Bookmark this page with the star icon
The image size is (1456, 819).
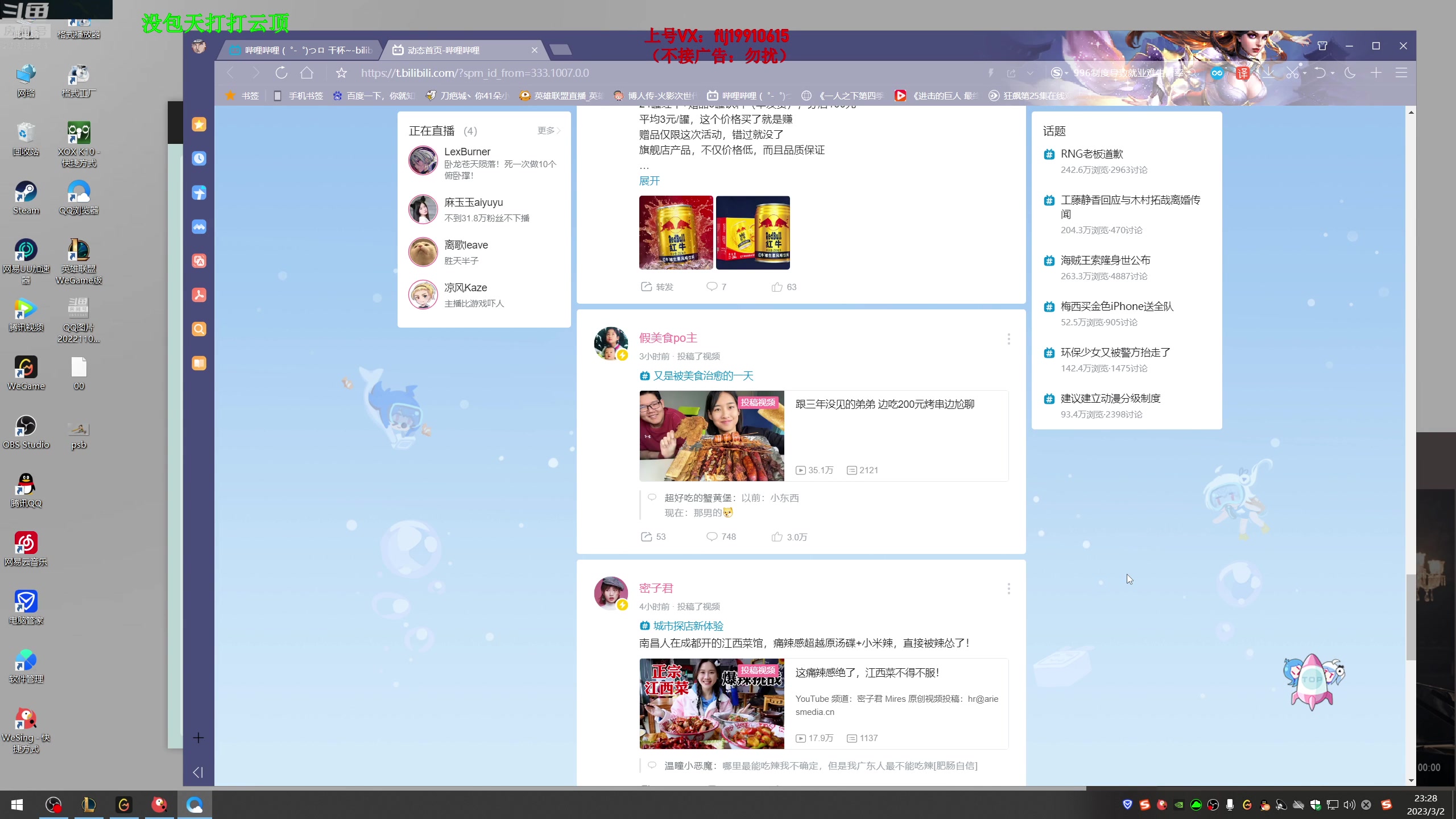click(341, 73)
